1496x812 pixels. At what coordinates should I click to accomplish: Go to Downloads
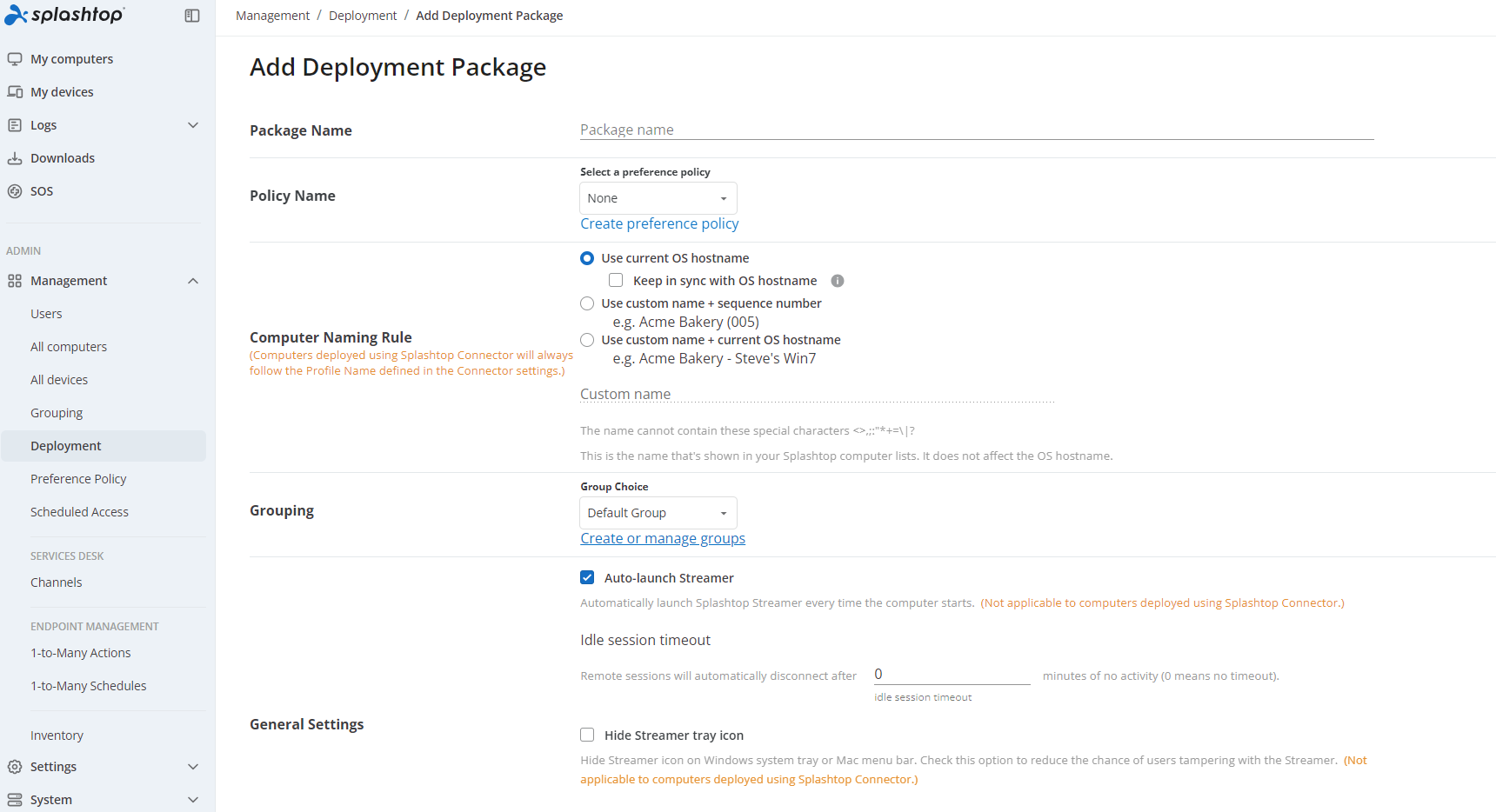point(63,158)
